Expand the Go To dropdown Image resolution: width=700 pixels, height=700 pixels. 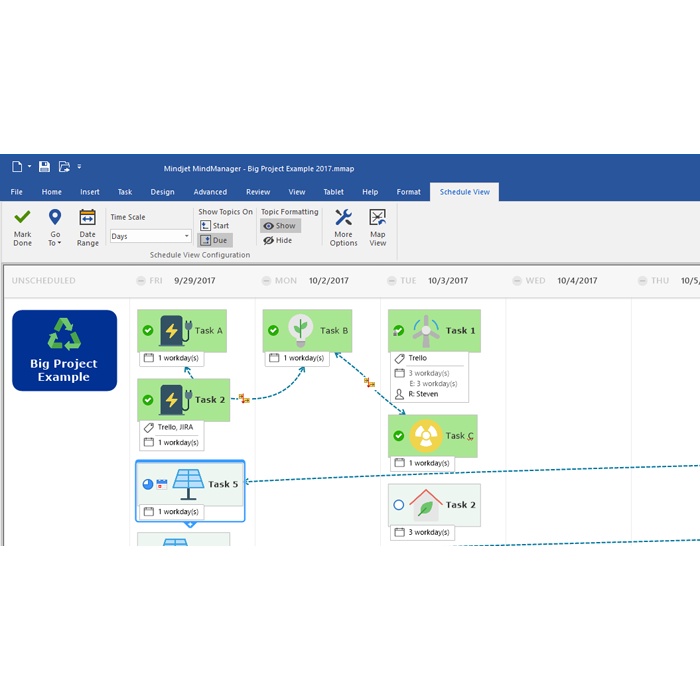tap(55, 243)
